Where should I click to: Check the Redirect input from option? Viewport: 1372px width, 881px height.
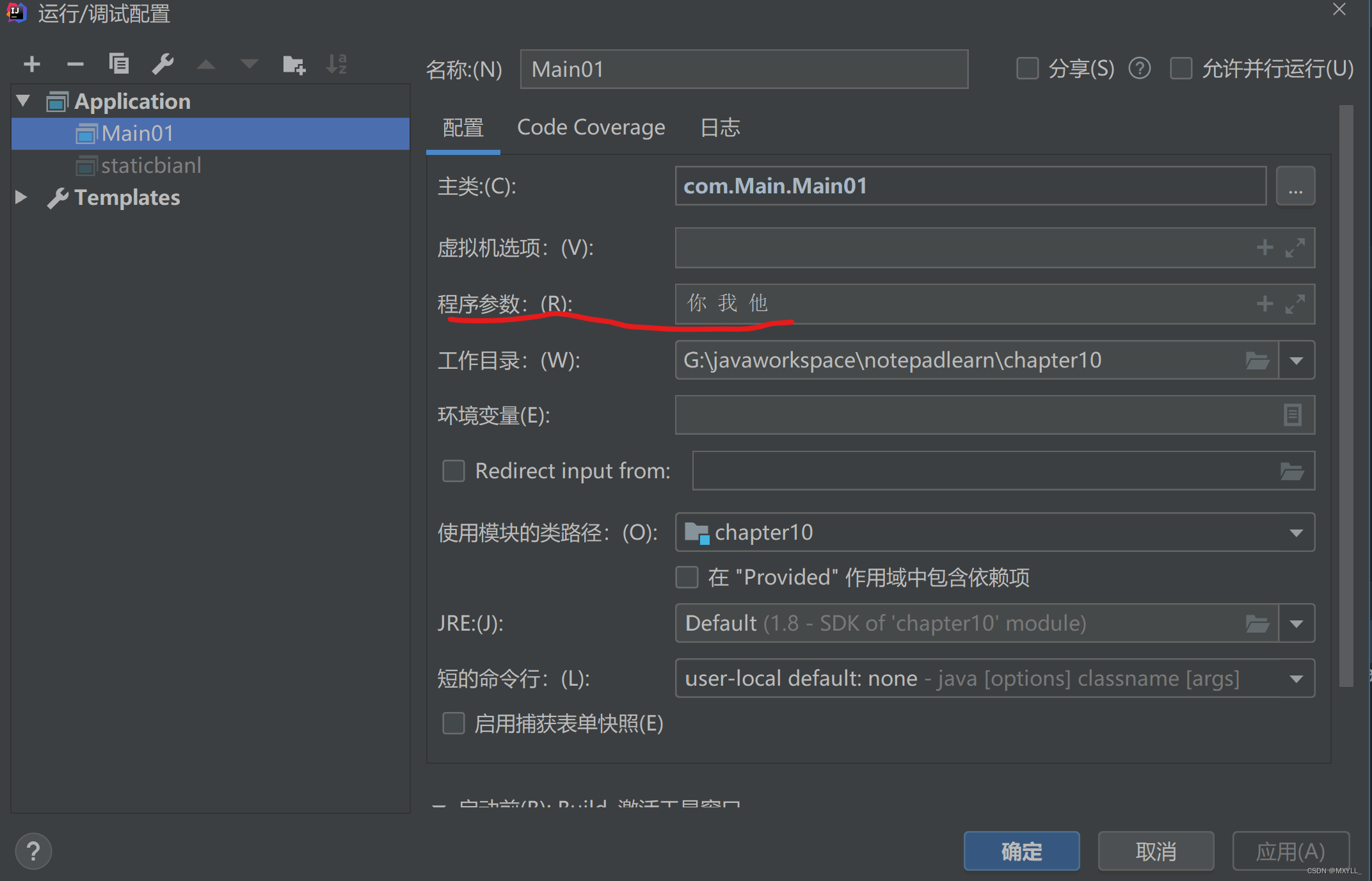pyautogui.click(x=454, y=471)
